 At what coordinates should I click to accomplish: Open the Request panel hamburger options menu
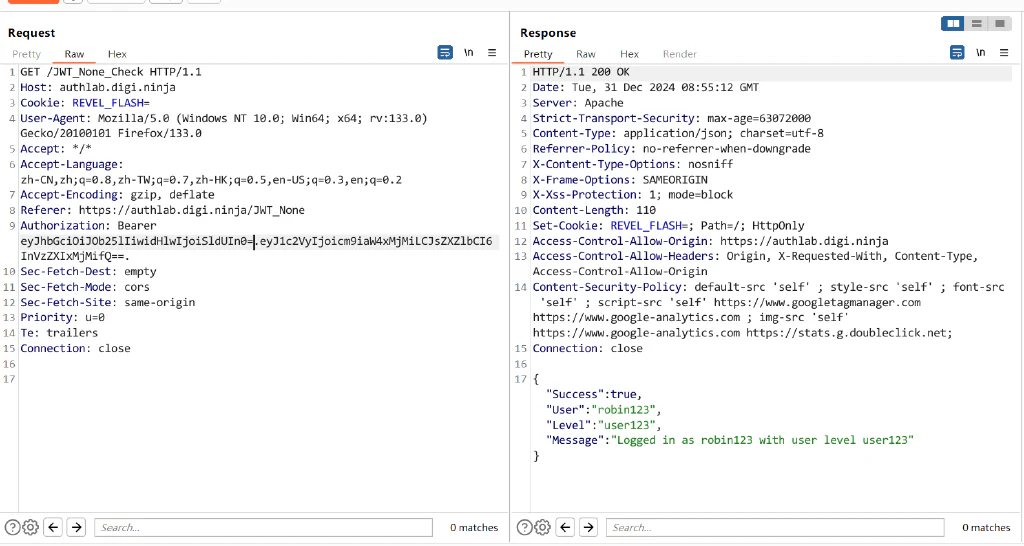click(492, 53)
